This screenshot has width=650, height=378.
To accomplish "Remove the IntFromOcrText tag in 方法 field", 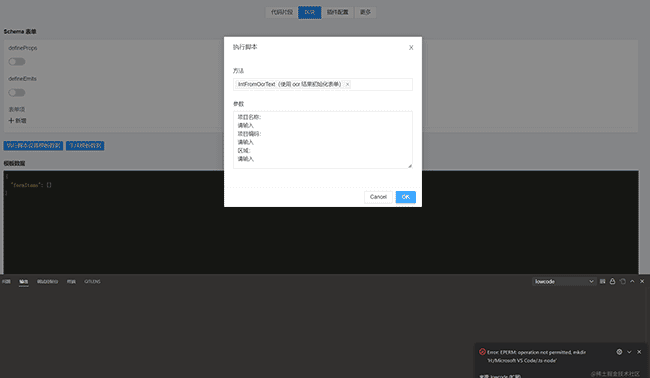I will [347, 84].
